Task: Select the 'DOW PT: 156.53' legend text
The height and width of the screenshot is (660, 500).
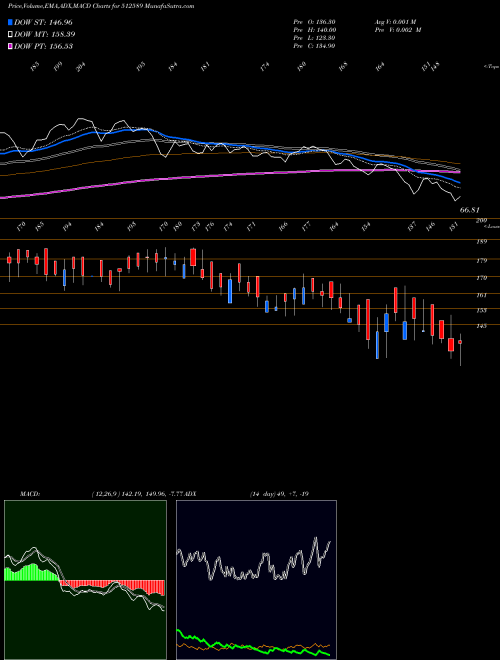Action: (43, 46)
